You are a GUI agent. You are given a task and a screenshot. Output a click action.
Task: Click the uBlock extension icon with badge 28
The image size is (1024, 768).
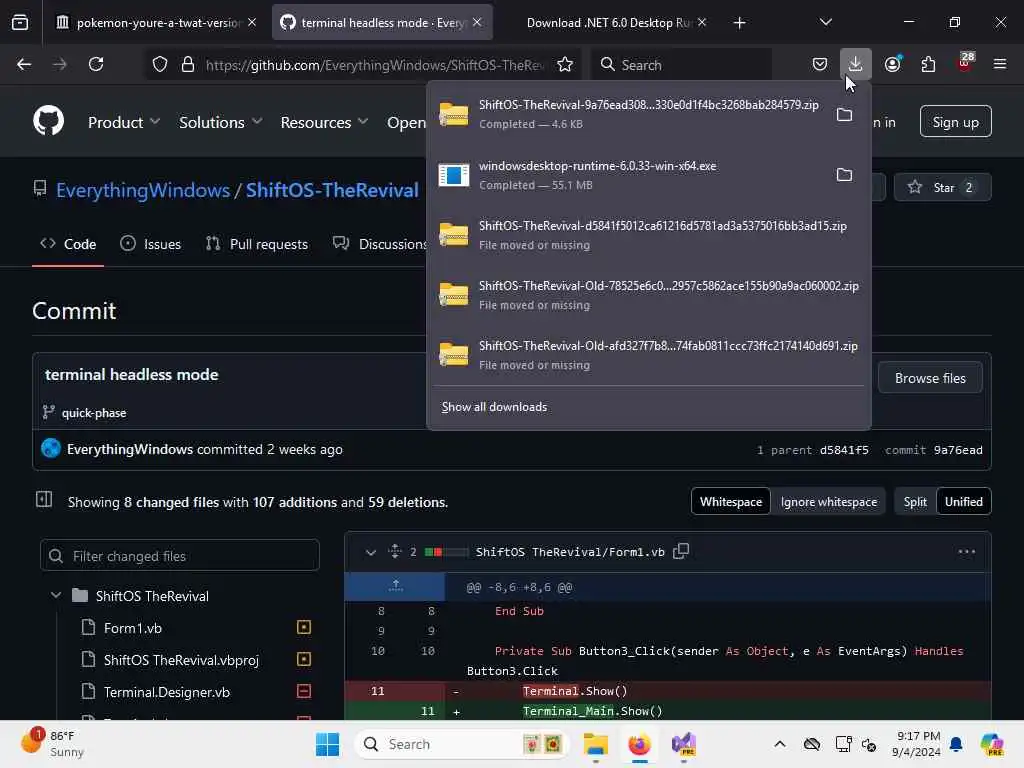pos(965,63)
